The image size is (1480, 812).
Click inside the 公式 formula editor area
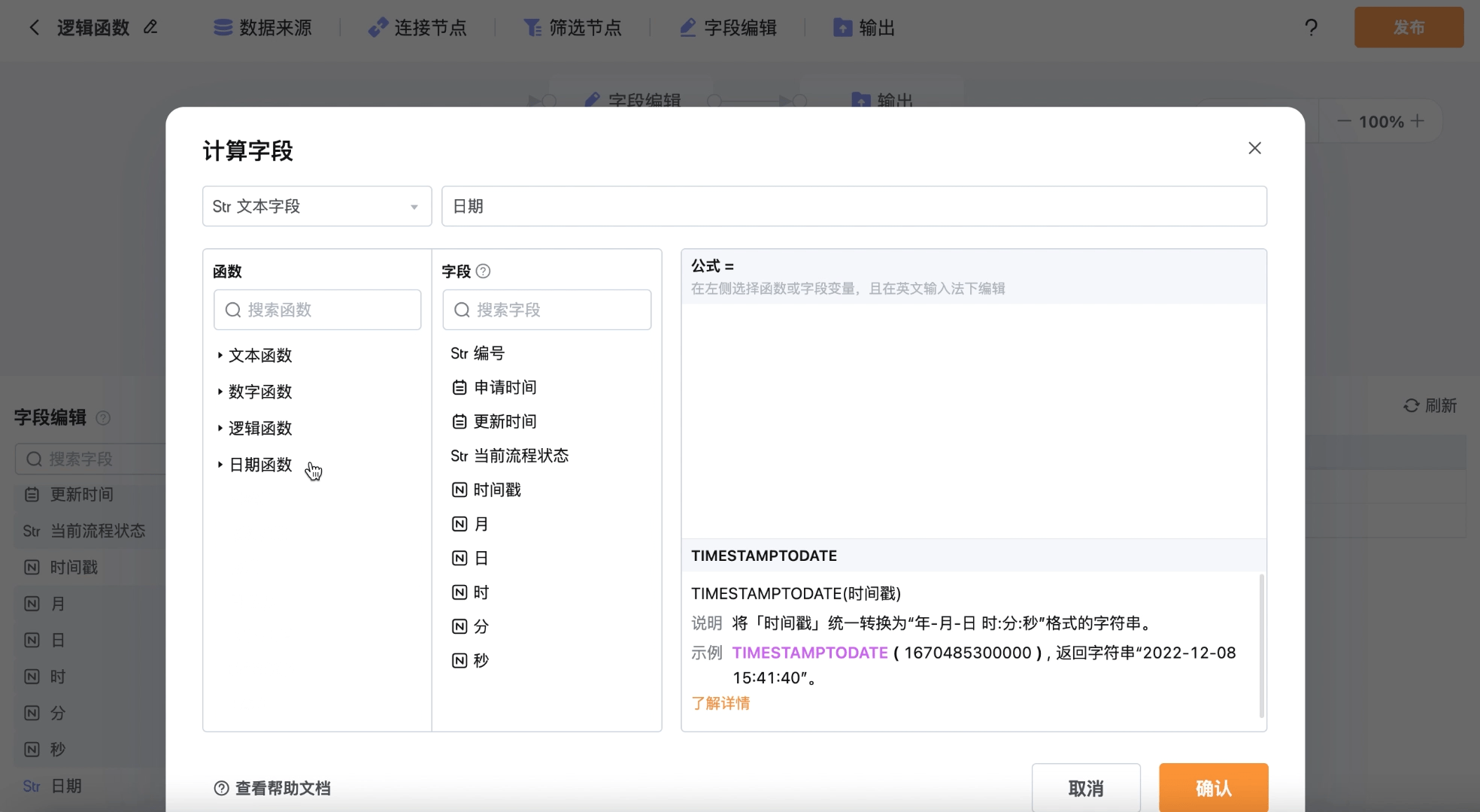974,421
